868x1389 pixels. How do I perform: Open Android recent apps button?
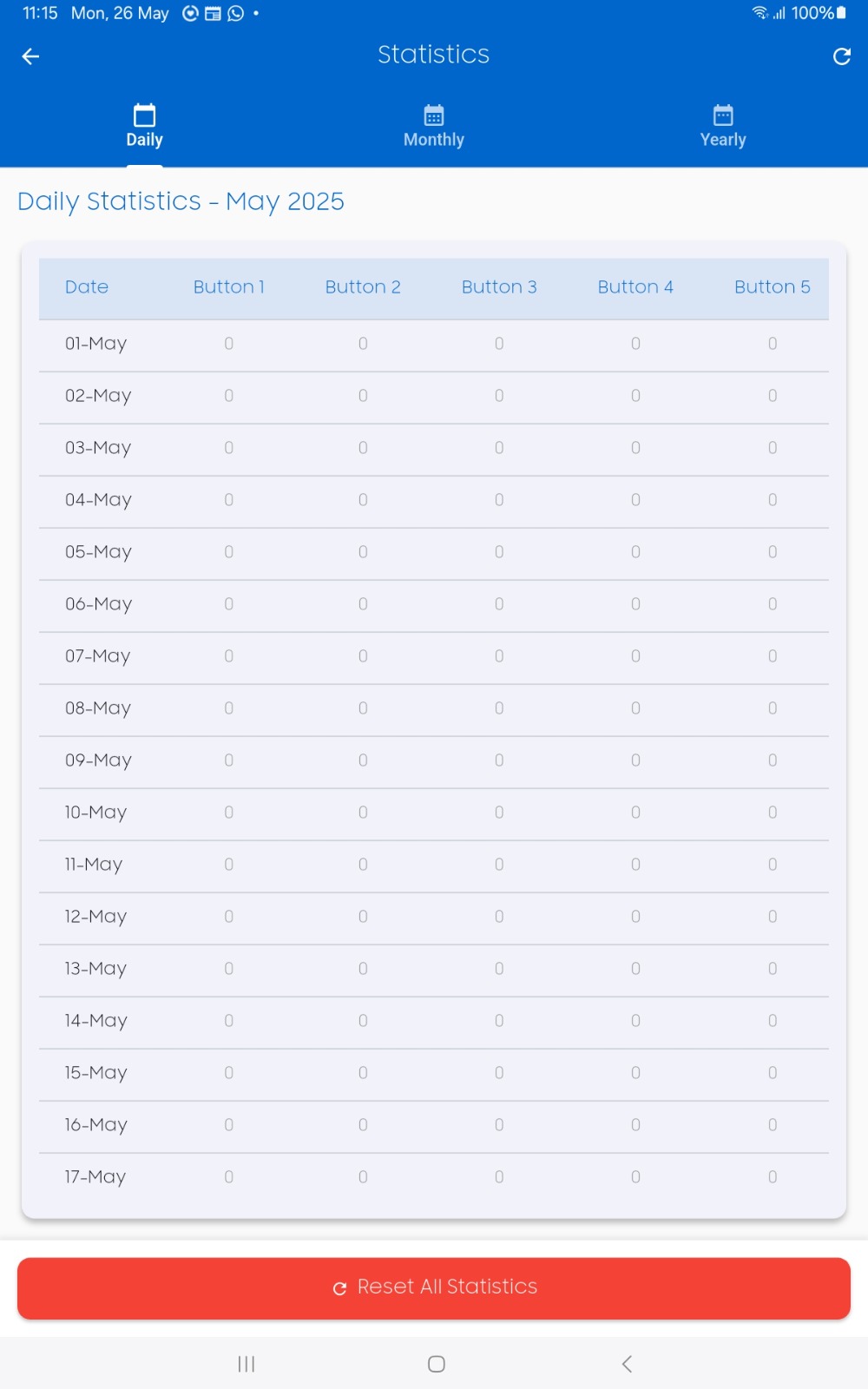tap(247, 1364)
